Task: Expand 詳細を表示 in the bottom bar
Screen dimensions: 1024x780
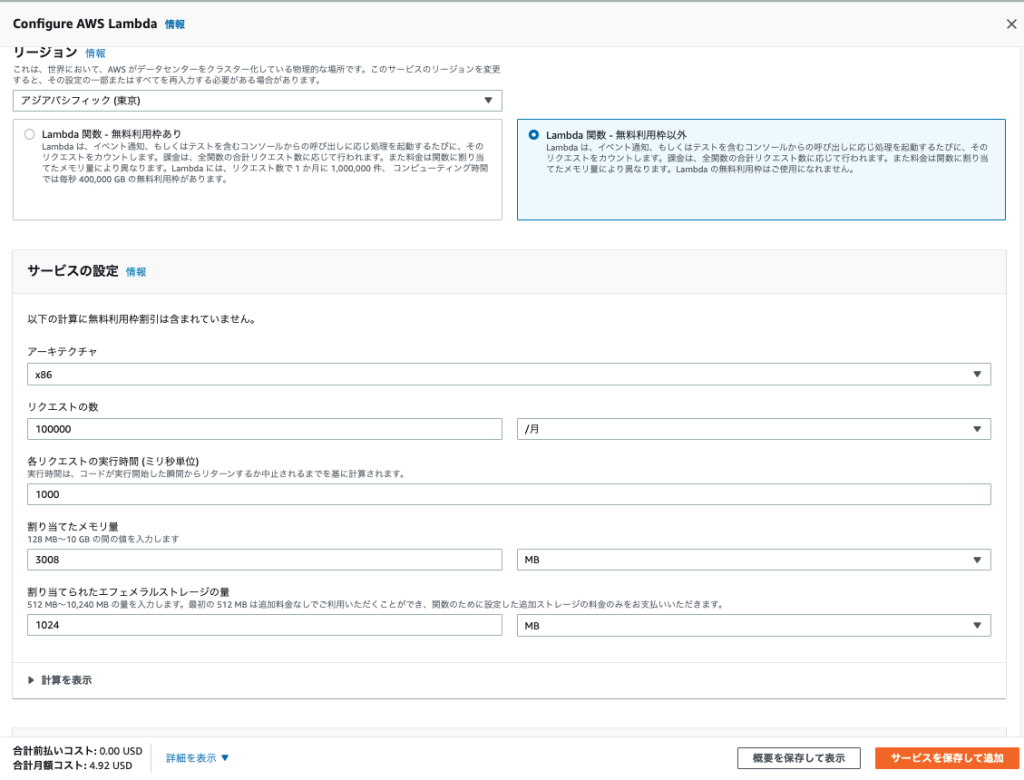Action: 198,758
